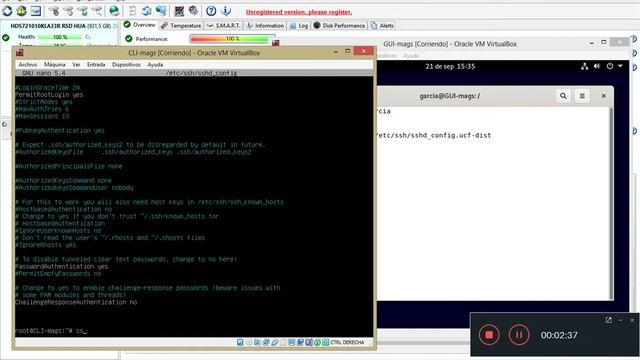Click the 'root@CLI-mags' shell prompt line
This screenshot has height=360, width=640.
click(x=51, y=331)
